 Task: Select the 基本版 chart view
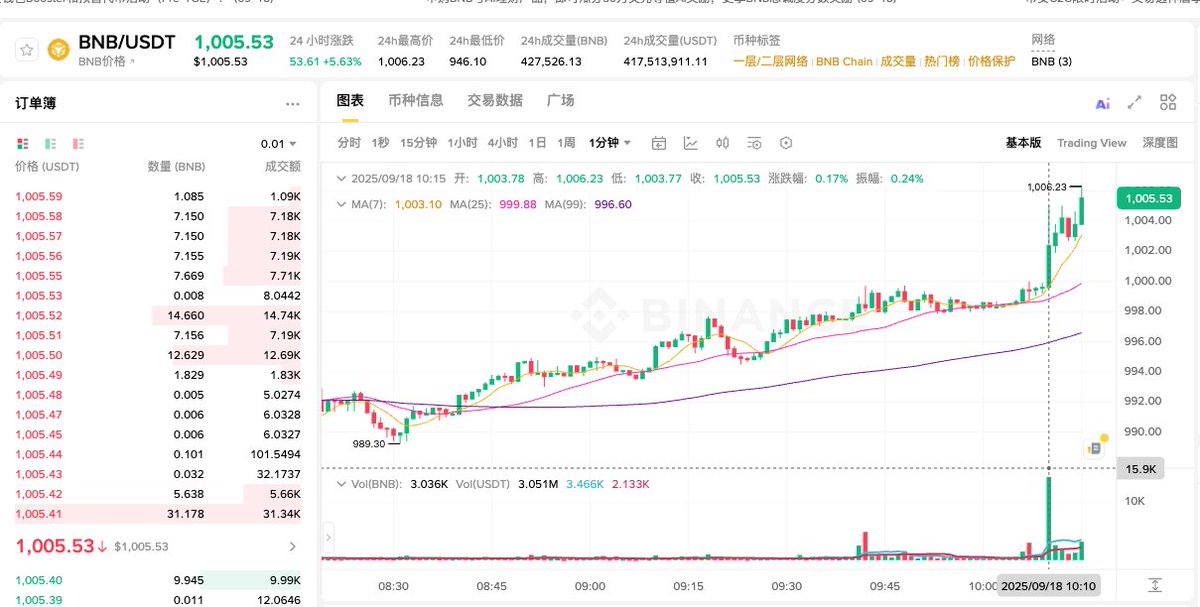[x=1023, y=143]
